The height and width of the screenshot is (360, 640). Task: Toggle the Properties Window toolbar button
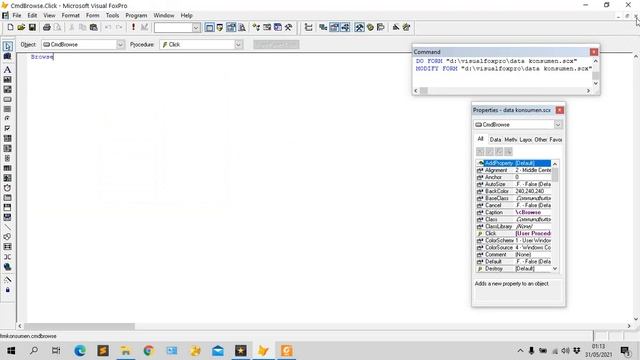[334, 27]
